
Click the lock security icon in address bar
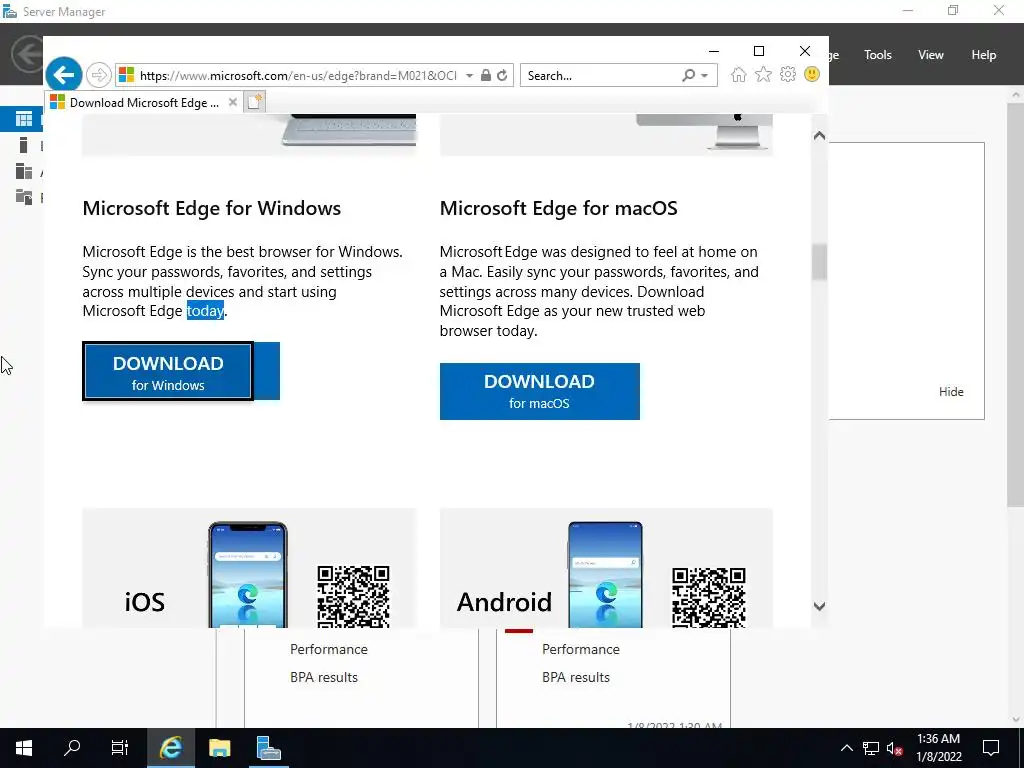coord(485,76)
